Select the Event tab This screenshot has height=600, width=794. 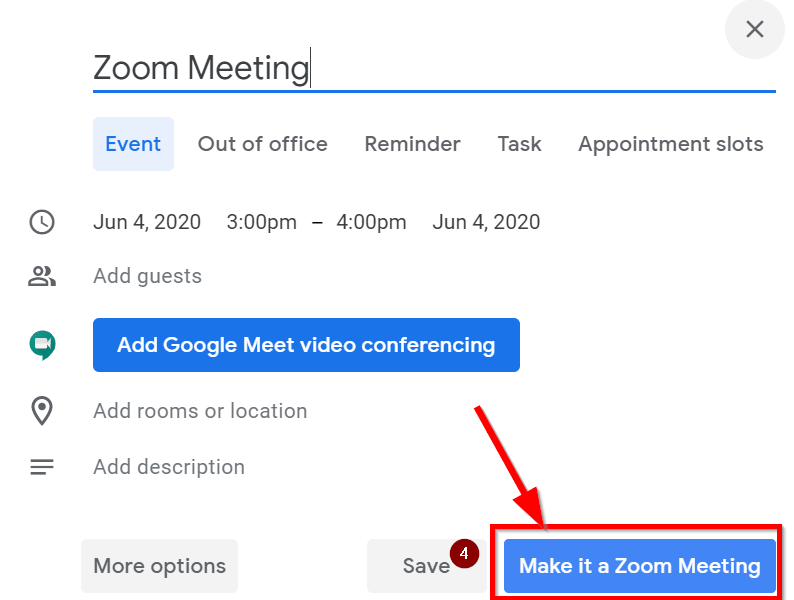(x=133, y=144)
